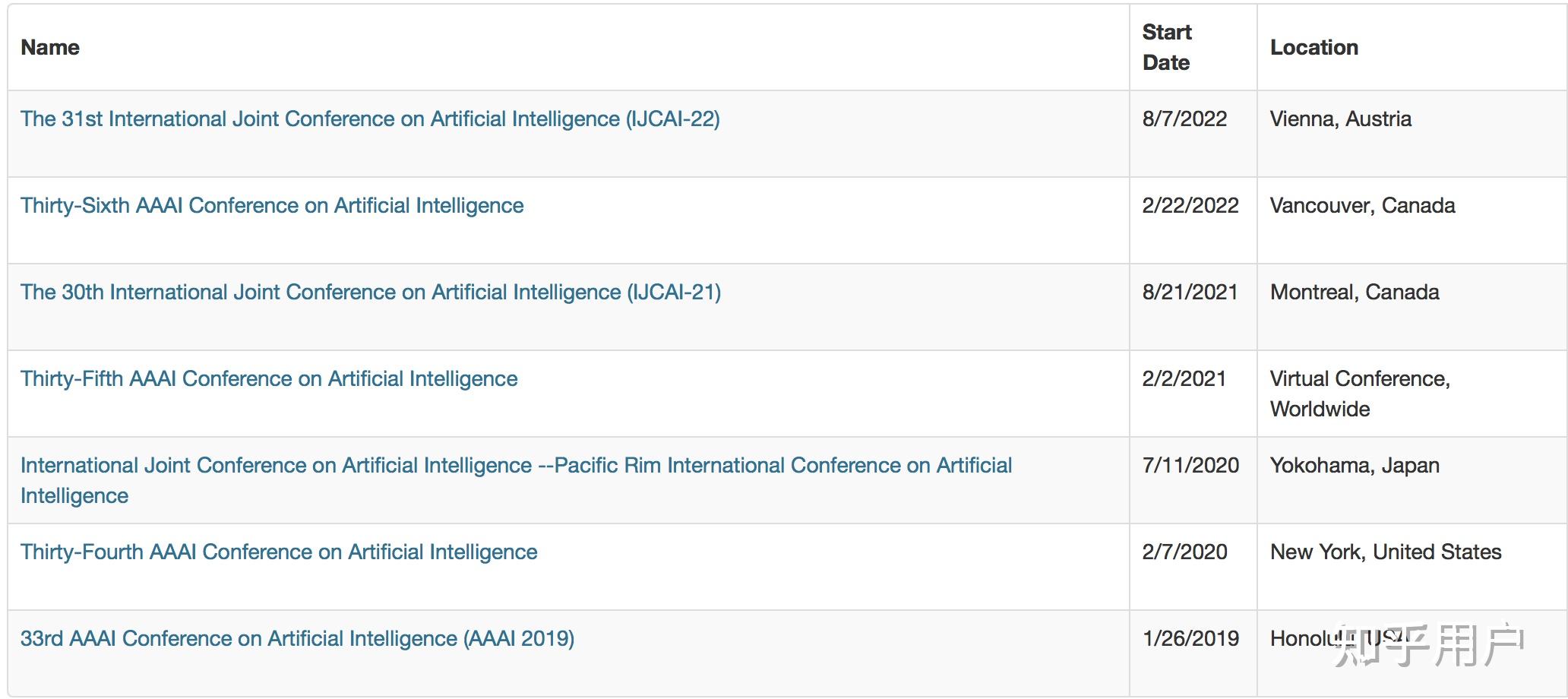Click the 8/21/2021 start date
Screen dimensions: 1568x699
[x=1190, y=293]
